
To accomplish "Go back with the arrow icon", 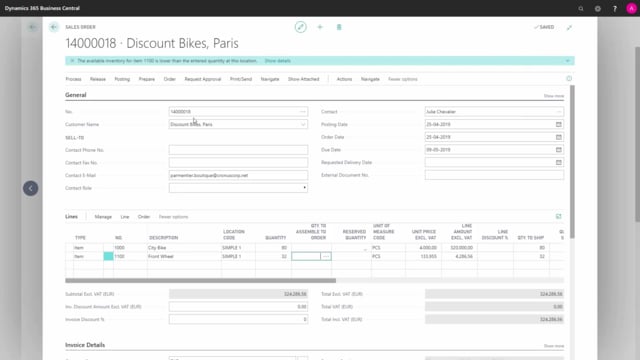I will pyautogui.click(x=54, y=27).
